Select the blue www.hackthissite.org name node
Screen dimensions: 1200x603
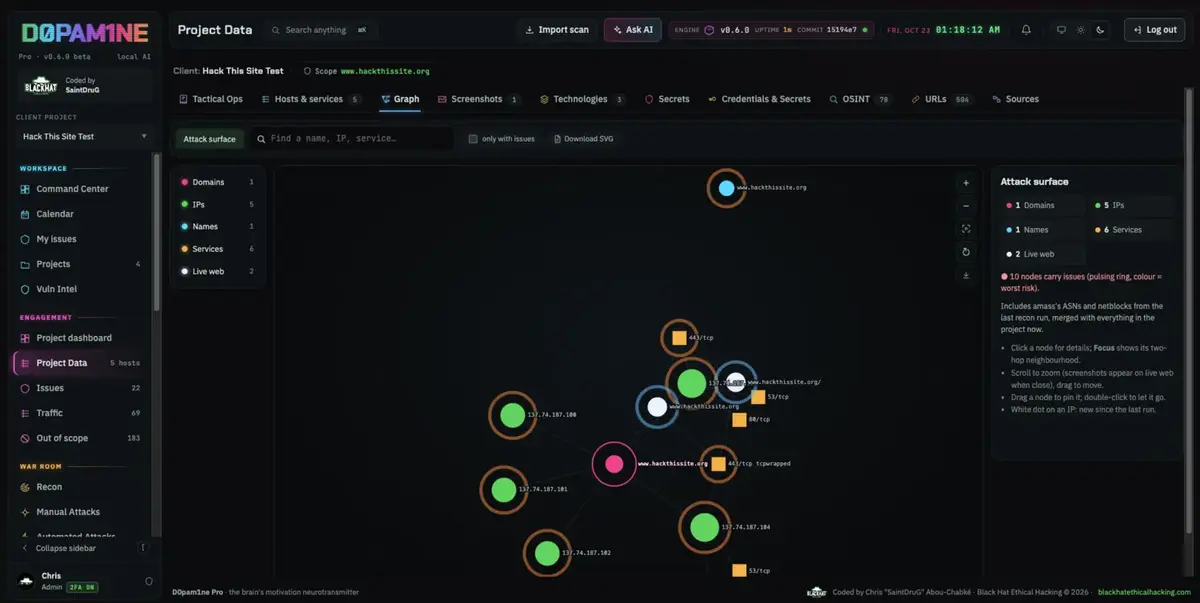(x=726, y=188)
